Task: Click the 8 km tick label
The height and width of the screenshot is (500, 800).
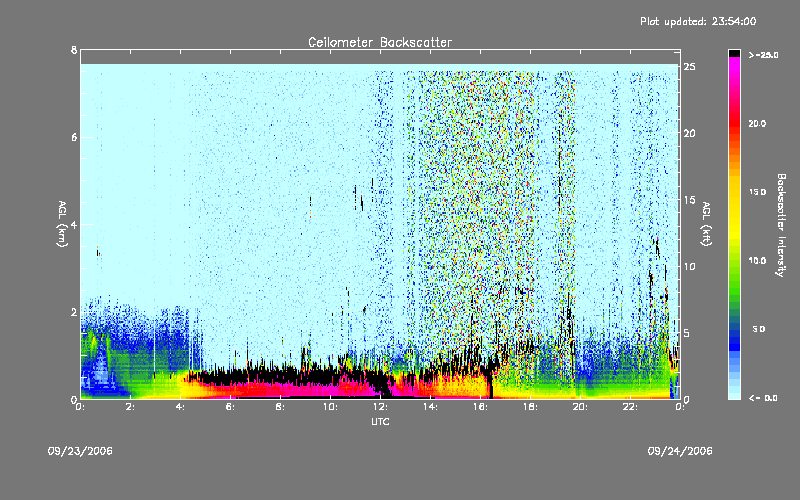Action: point(74,50)
